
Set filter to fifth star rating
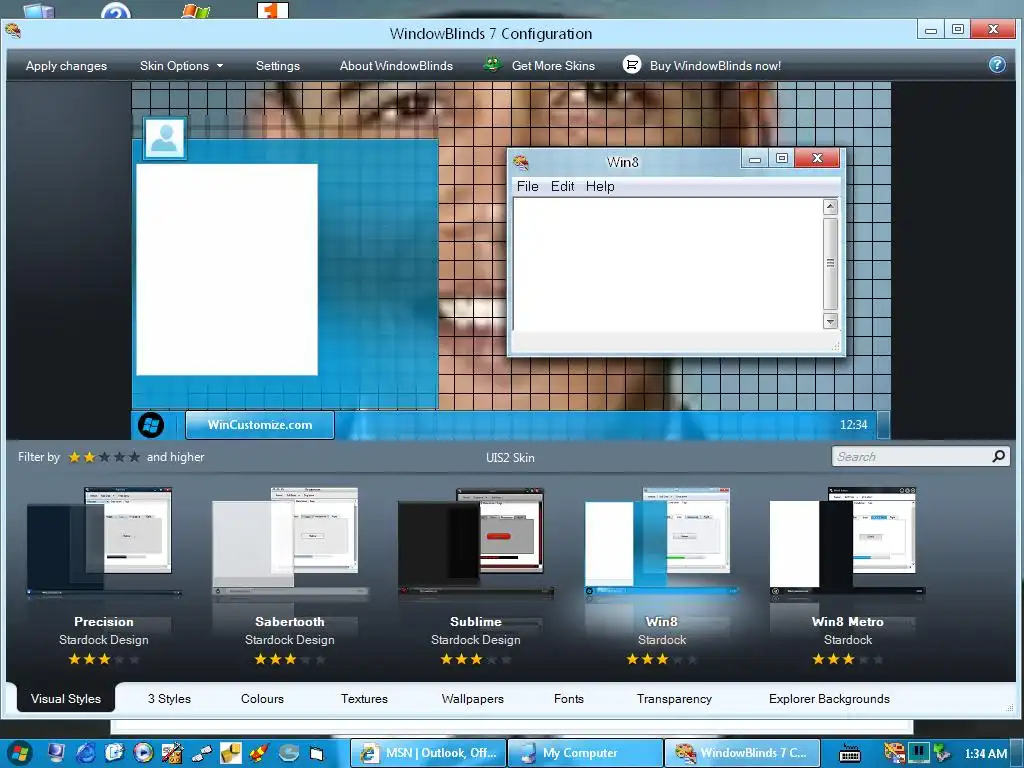135,457
